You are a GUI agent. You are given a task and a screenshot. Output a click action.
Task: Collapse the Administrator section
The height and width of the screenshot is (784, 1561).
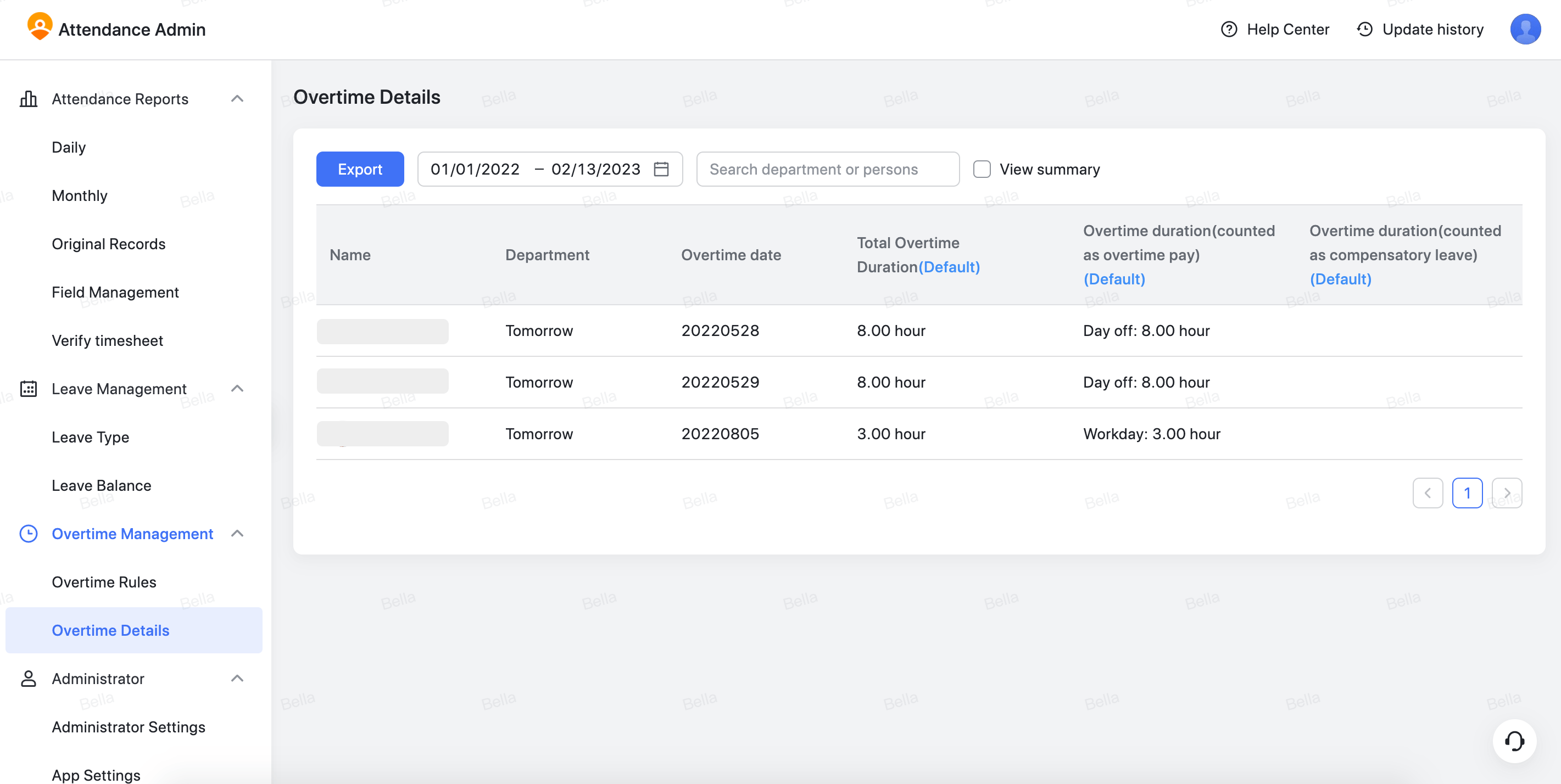pyautogui.click(x=237, y=679)
